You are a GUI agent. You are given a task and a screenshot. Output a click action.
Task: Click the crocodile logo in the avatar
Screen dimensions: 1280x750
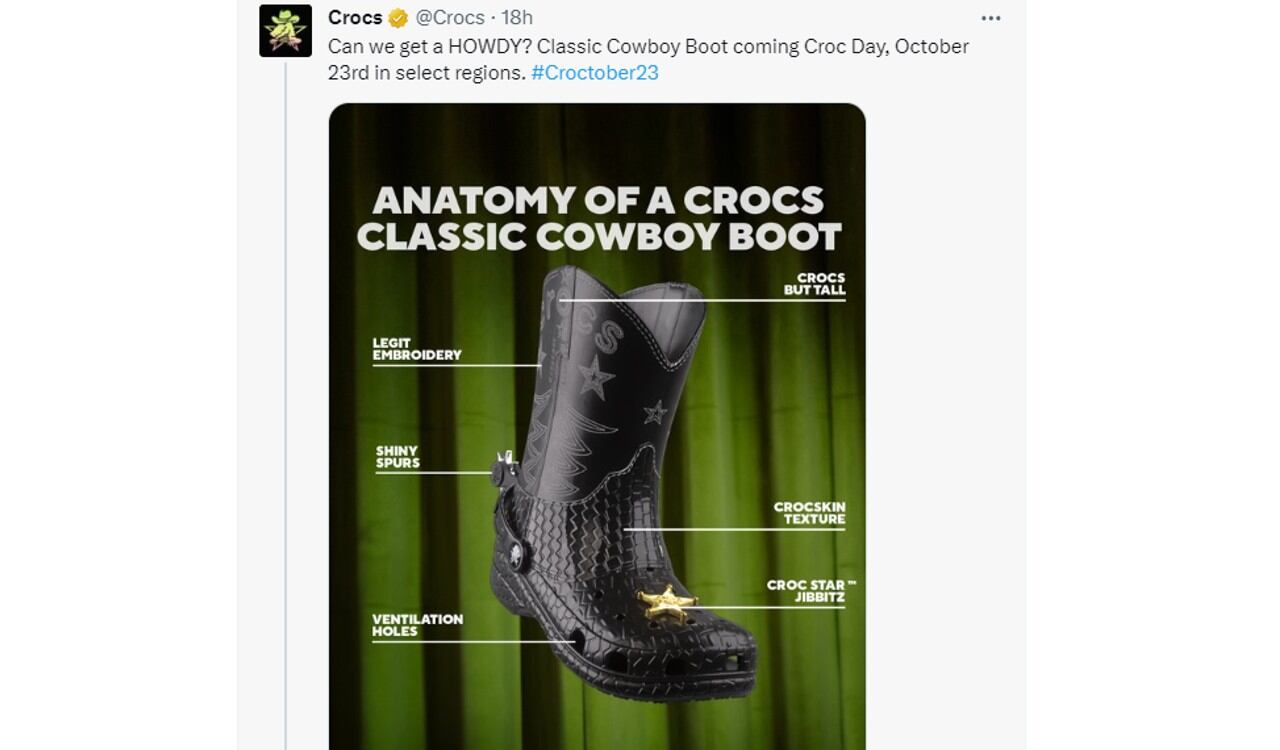[285, 24]
